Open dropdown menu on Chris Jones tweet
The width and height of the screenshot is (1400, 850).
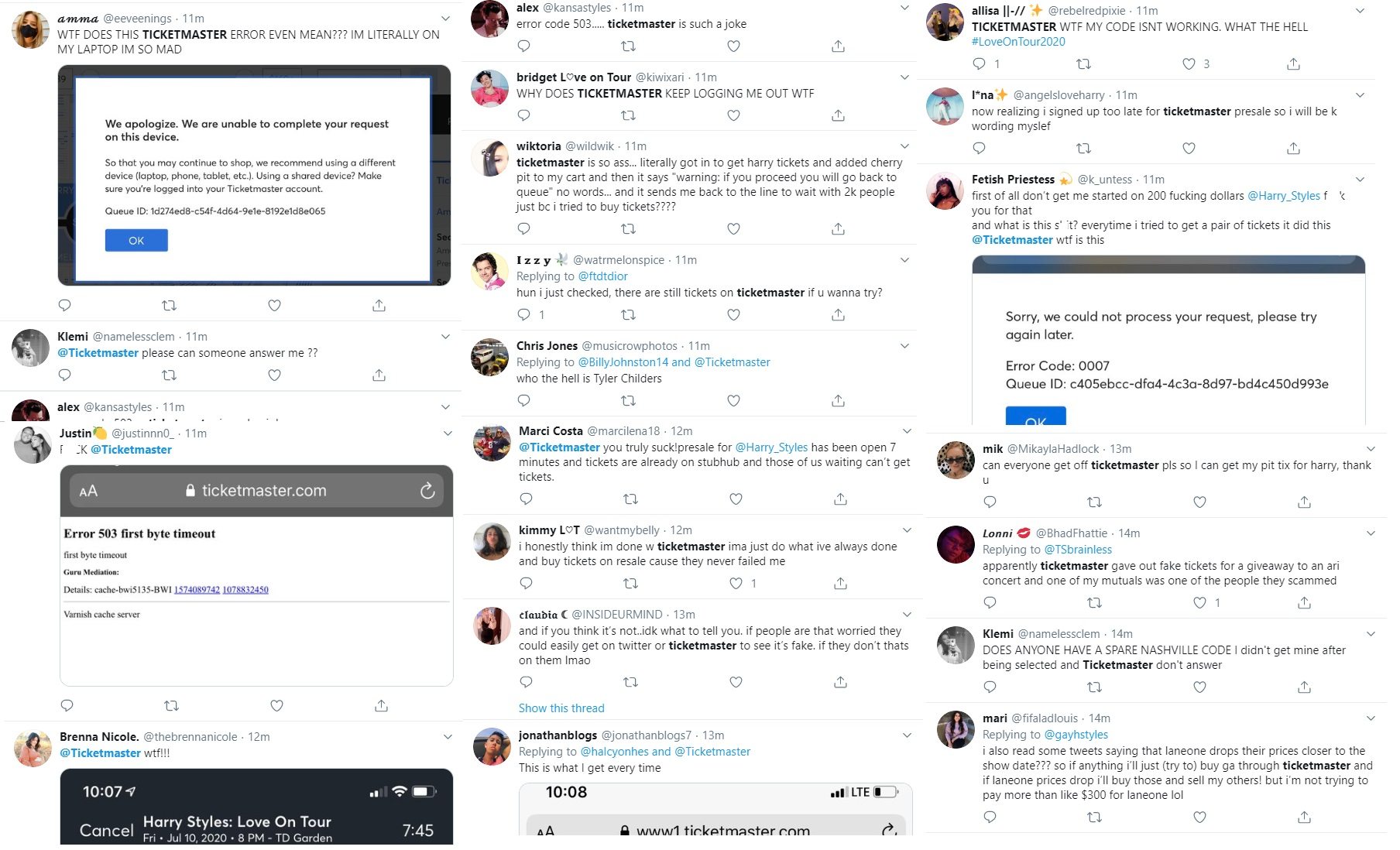pyautogui.click(x=904, y=346)
